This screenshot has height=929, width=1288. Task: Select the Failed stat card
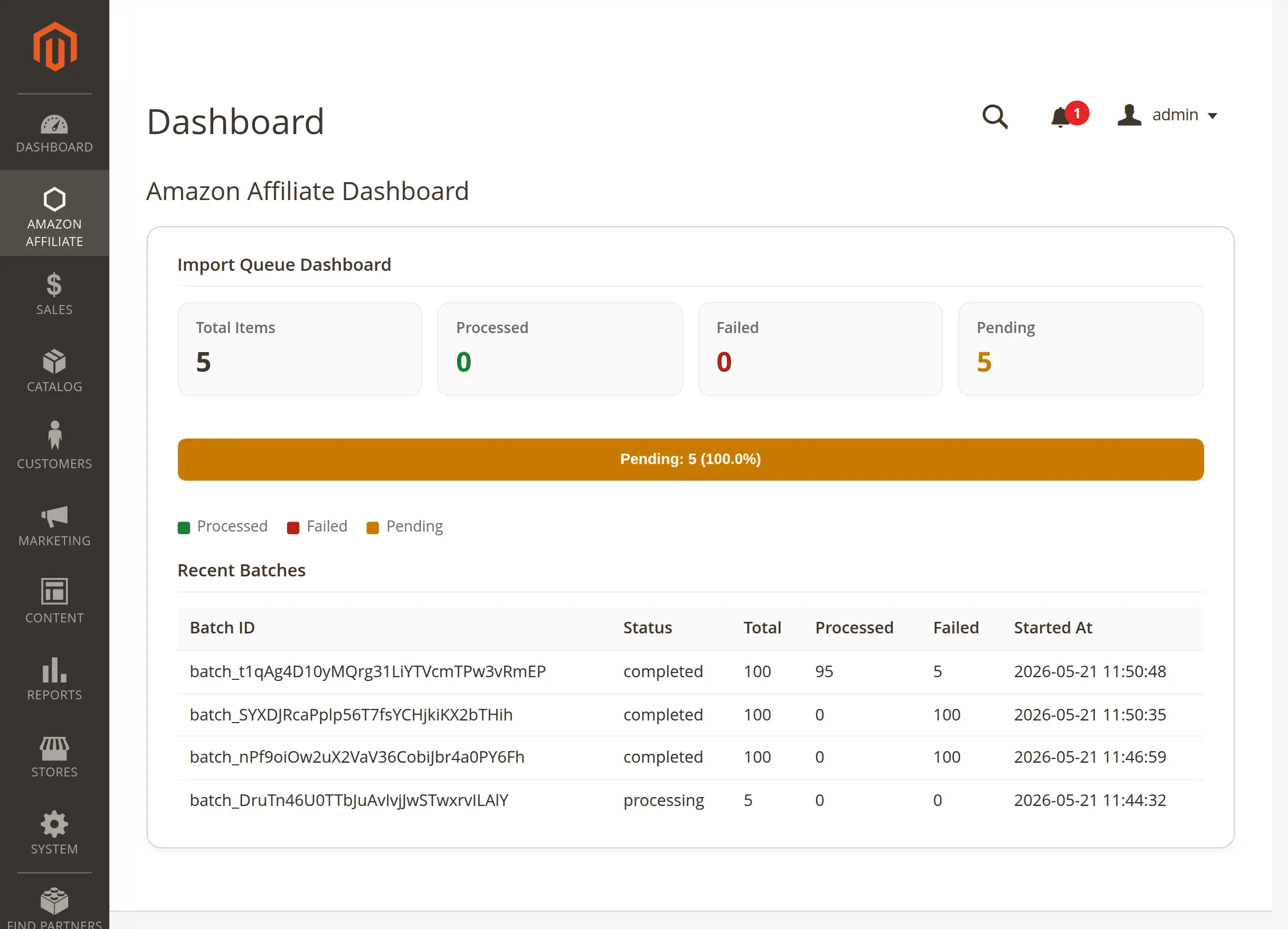tap(821, 349)
